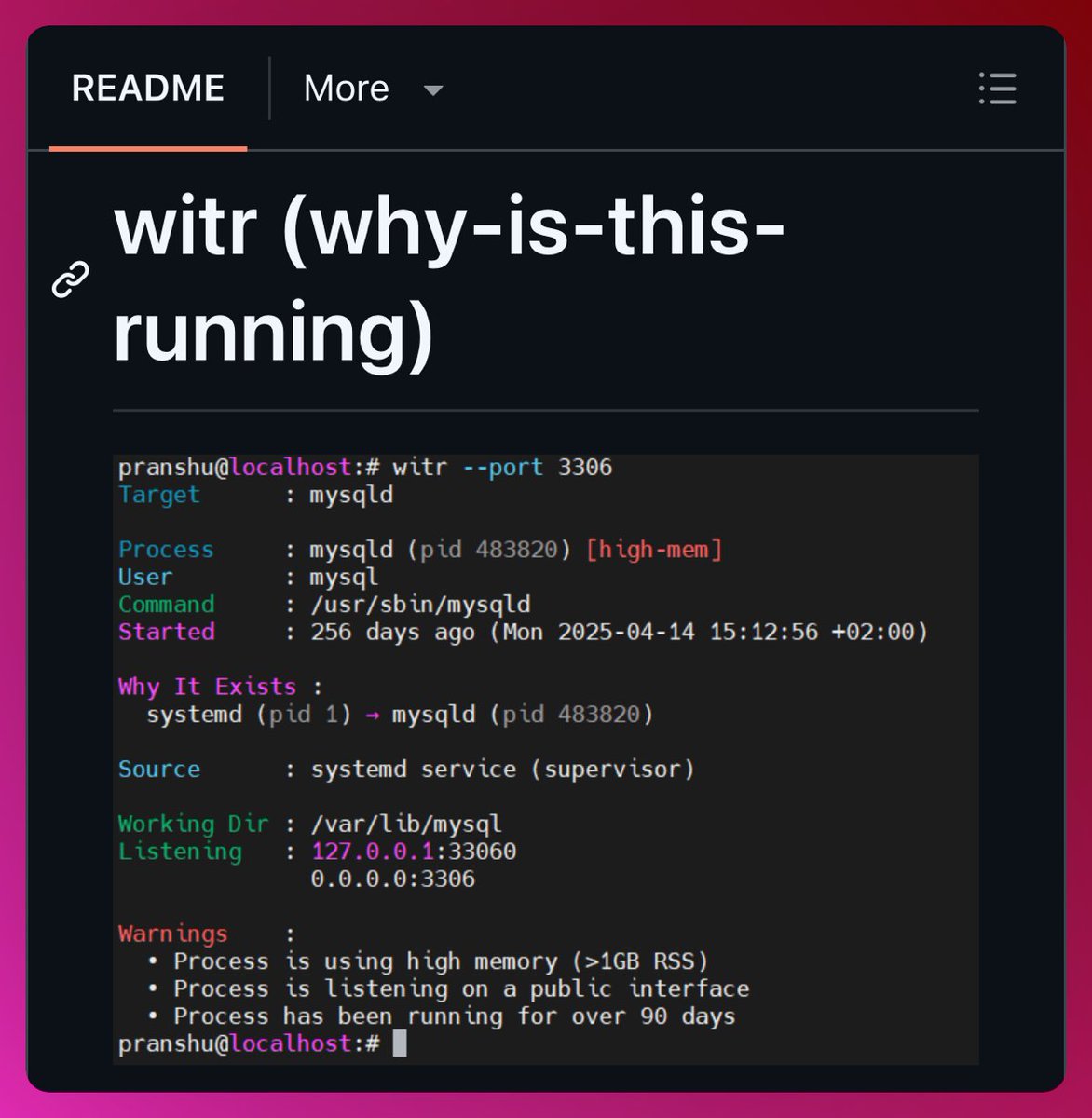Click the terminal cursor at last prompt
This screenshot has width=1092, height=1118.
coord(400,1043)
